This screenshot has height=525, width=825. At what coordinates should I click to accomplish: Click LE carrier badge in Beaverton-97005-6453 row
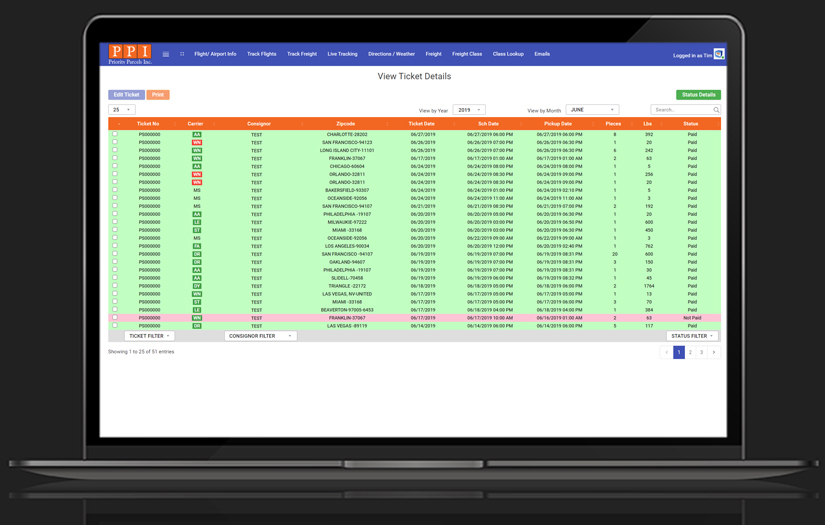click(x=197, y=310)
